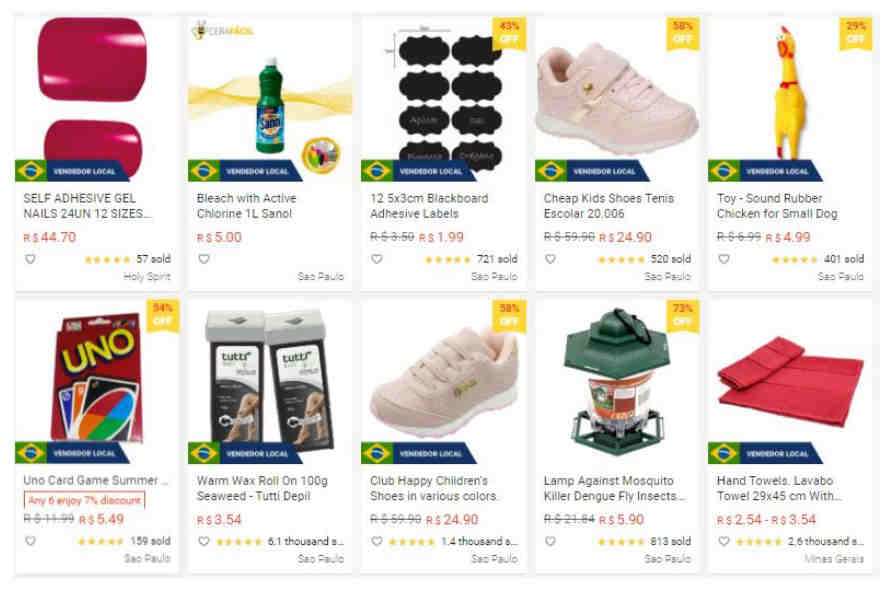Select the 73% OFF badge on mosquito lamp
This screenshot has height=590, width=893.
click(682, 316)
